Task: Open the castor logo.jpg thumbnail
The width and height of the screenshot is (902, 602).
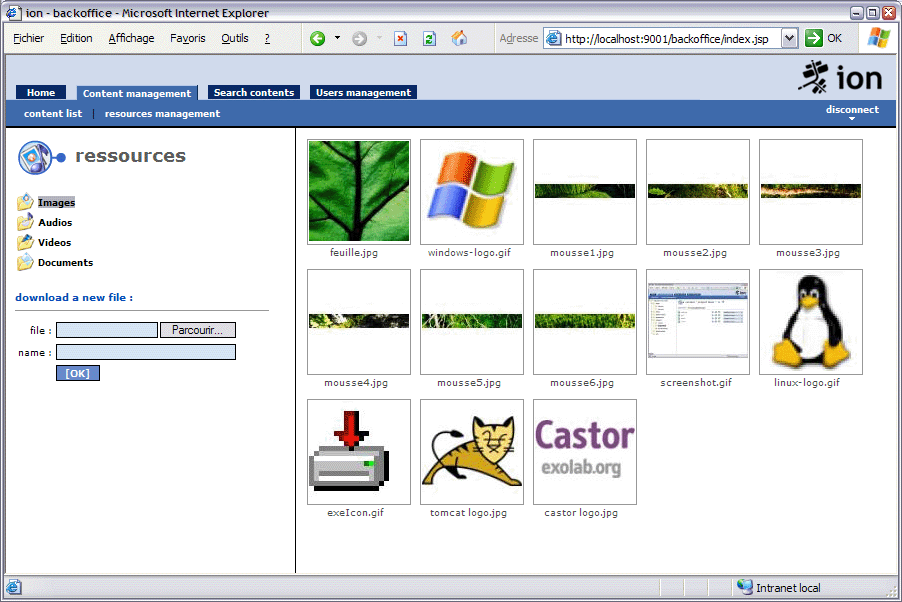Action: click(585, 451)
